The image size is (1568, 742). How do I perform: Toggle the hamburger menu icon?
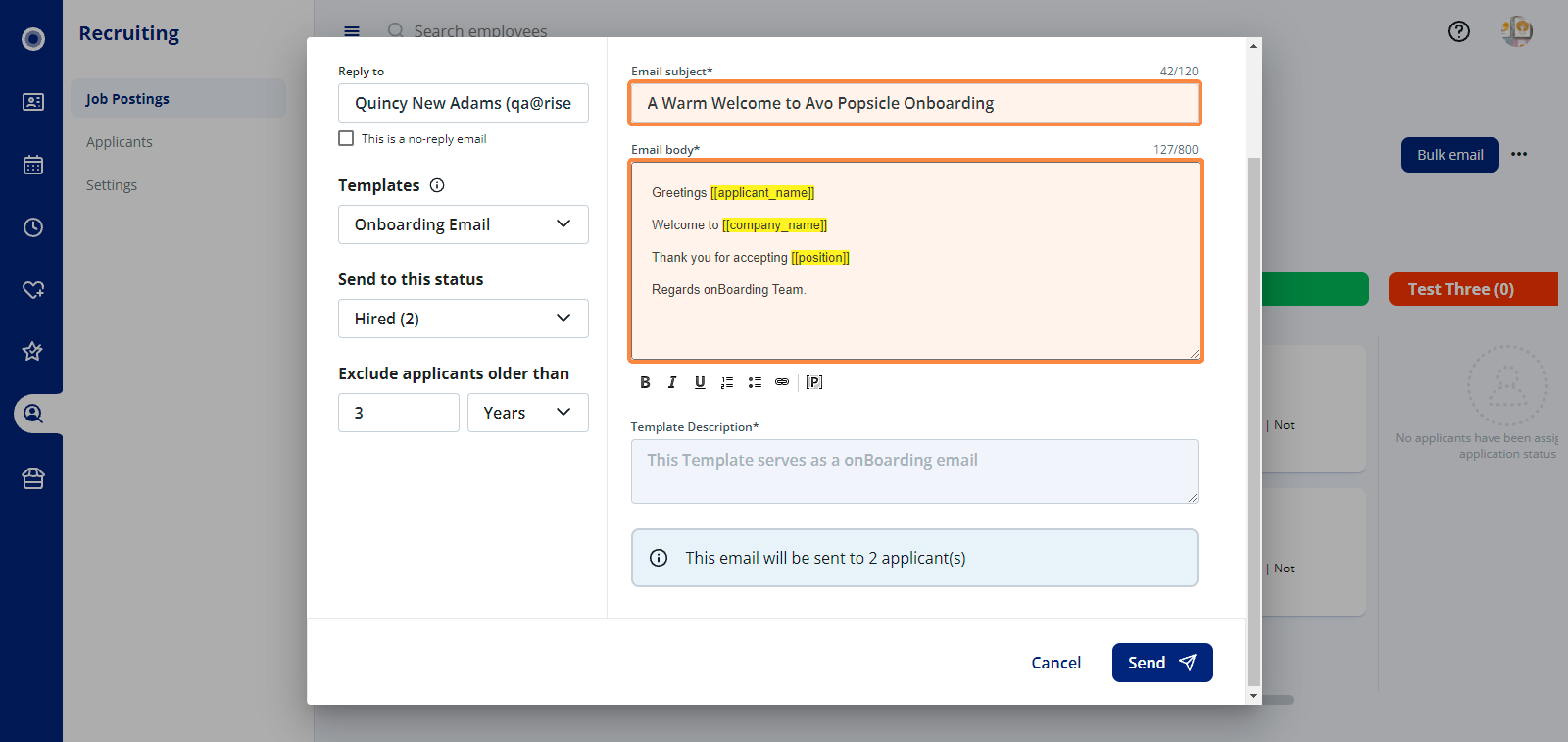pyautogui.click(x=352, y=31)
